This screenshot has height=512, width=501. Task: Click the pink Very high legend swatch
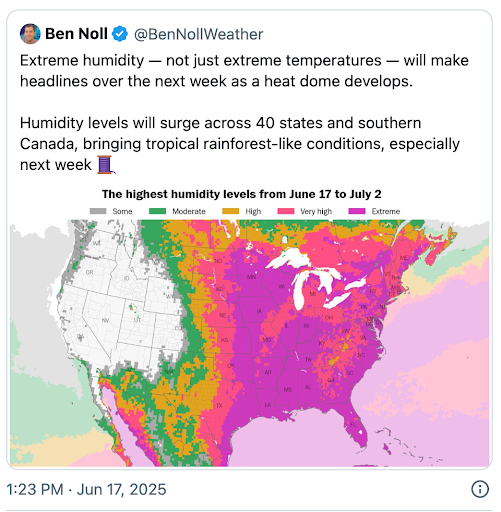[286, 211]
